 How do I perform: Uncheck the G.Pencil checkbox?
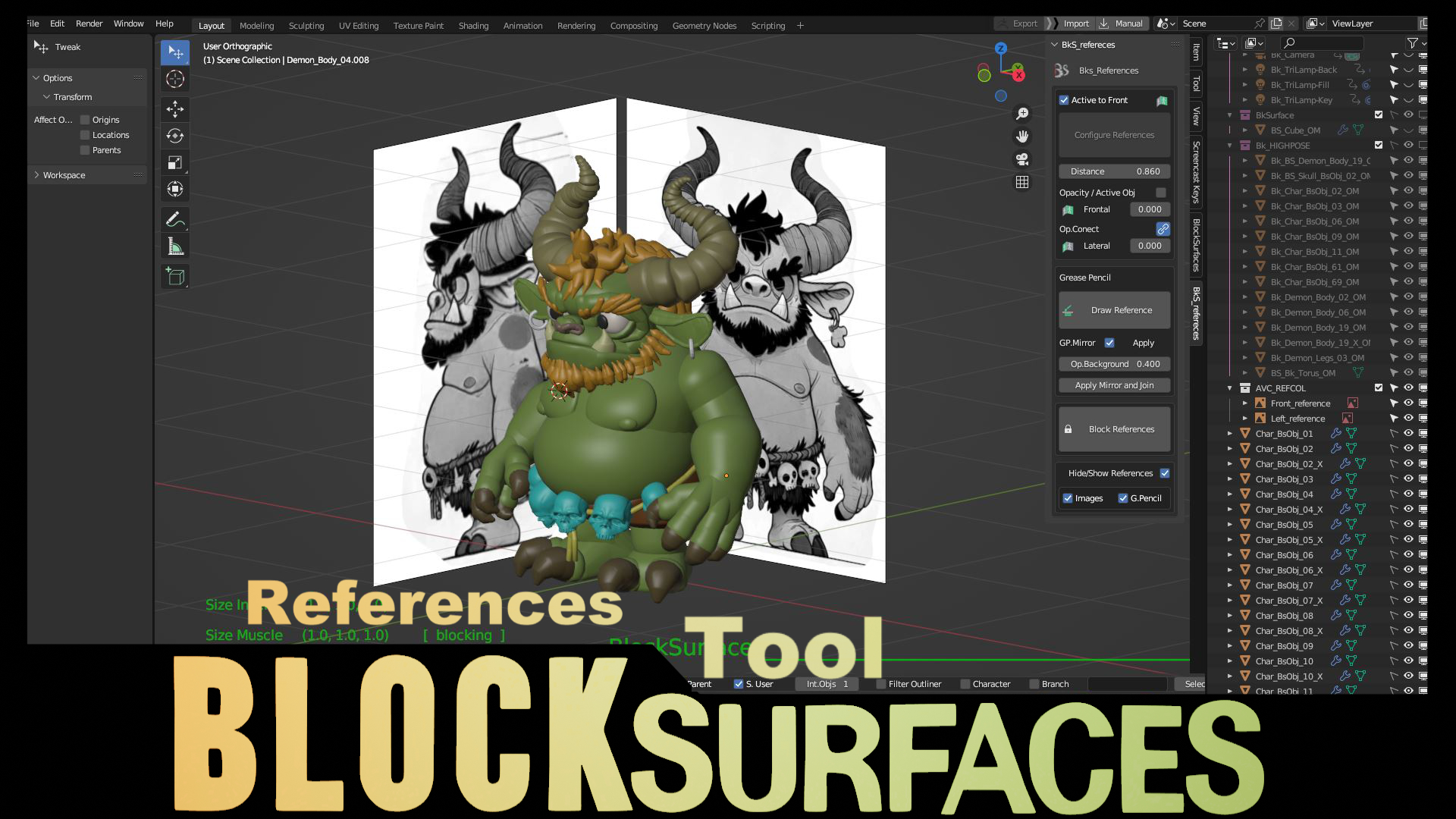tap(1123, 498)
